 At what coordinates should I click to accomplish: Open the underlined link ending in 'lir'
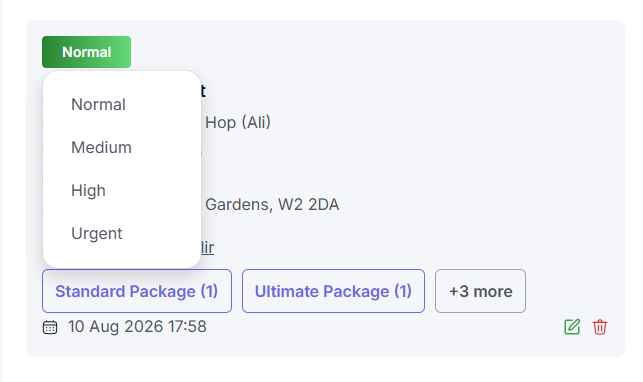207,248
